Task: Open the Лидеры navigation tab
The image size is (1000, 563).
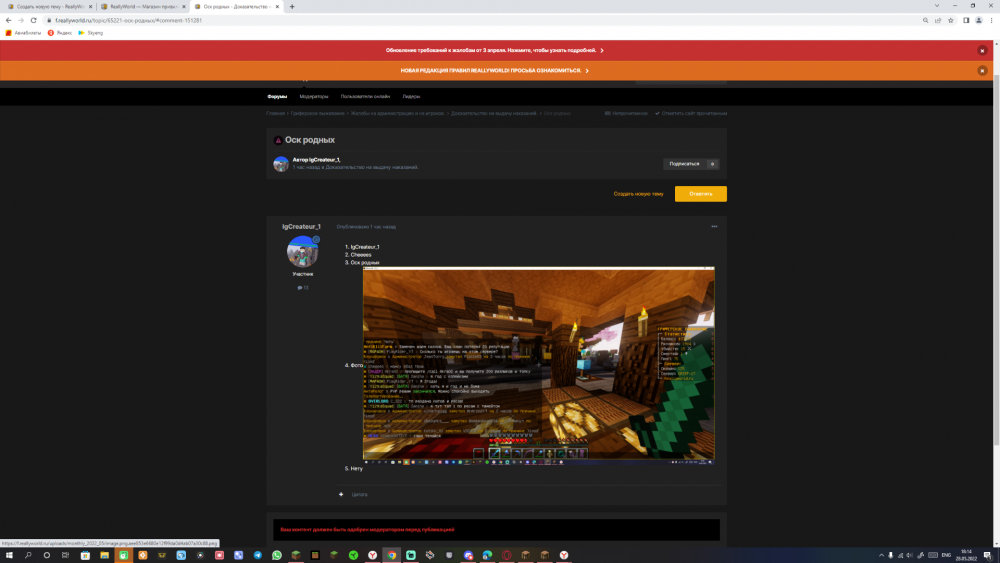Action: pyautogui.click(x=411, y=96)
